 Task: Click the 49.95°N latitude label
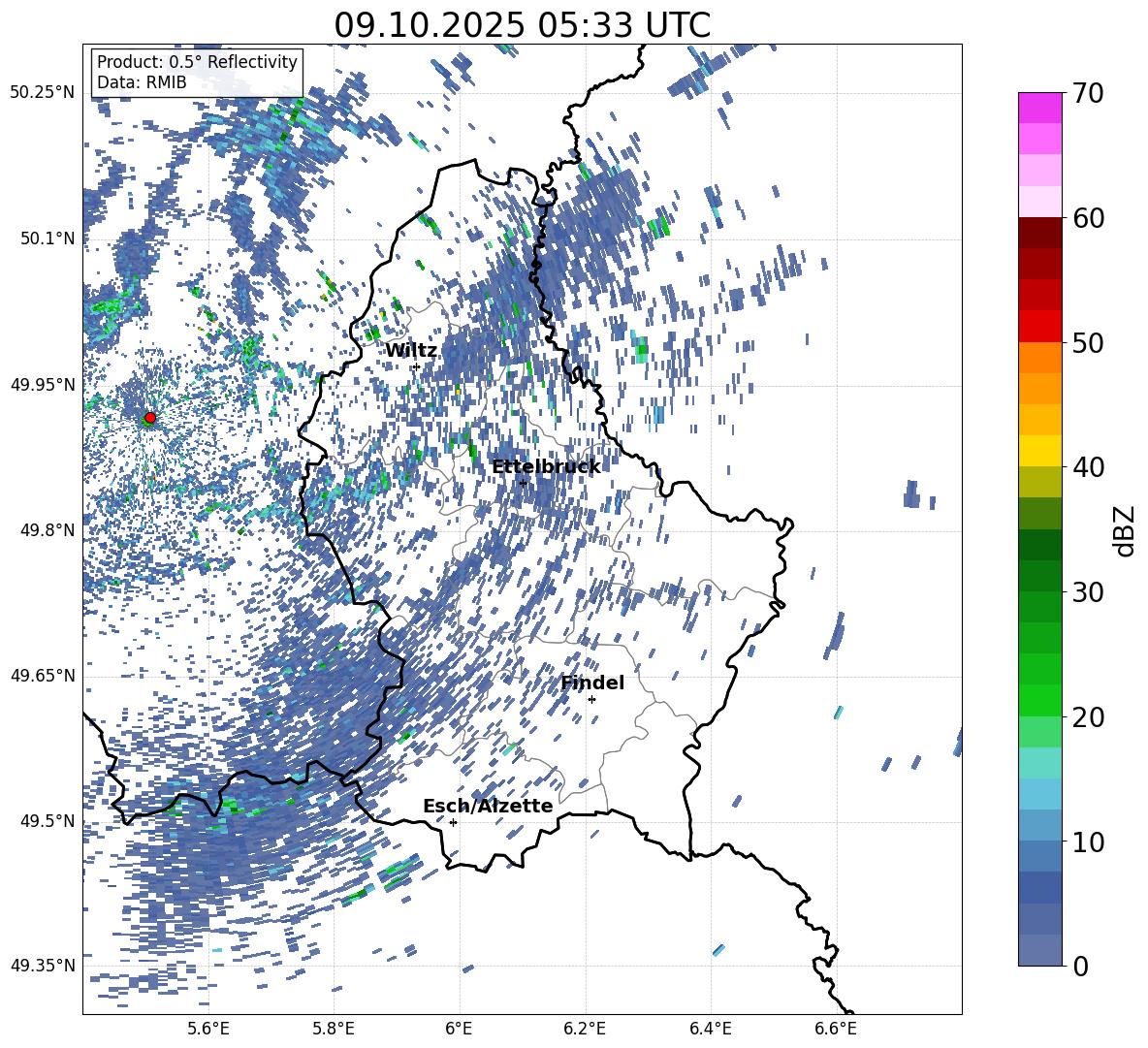tap(43, 384)
